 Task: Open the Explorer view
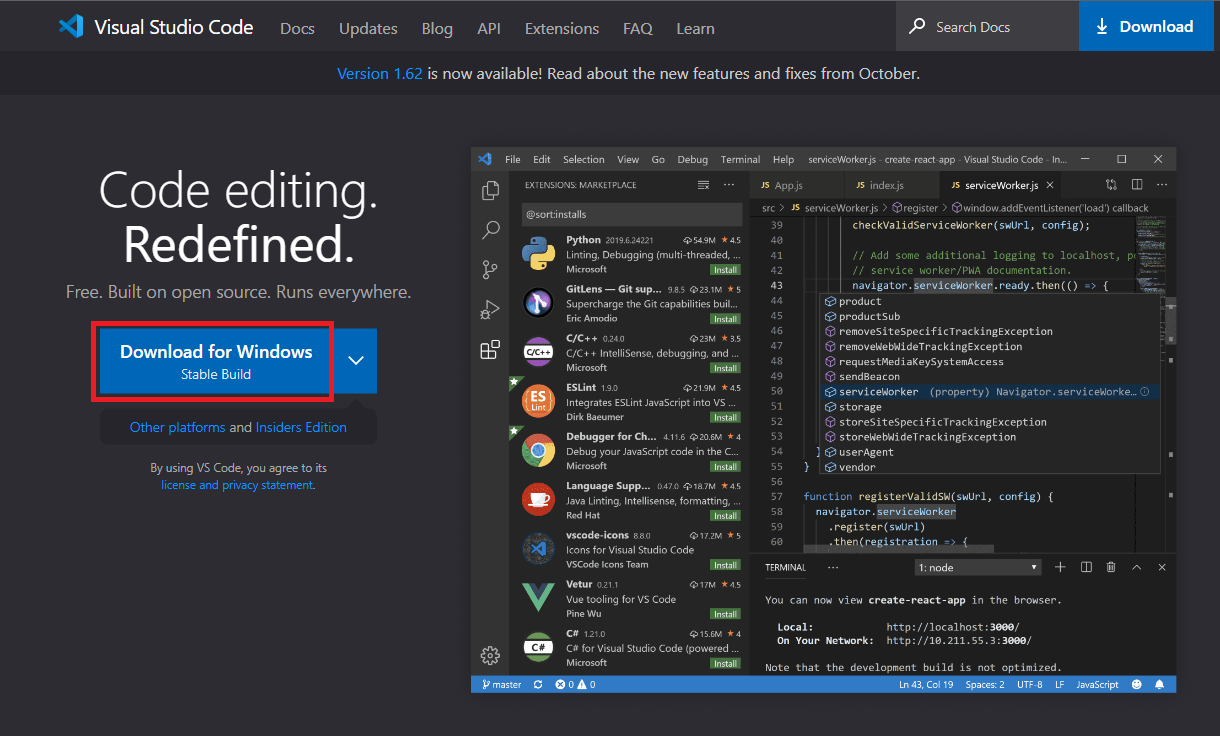490,188
